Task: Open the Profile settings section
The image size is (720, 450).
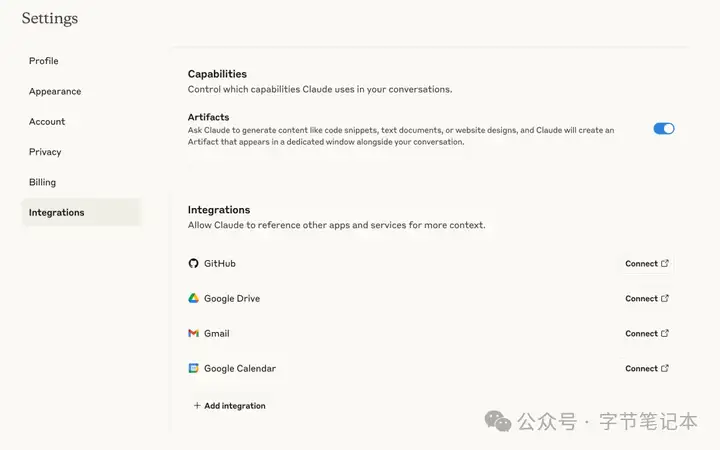Action: tap(44, 61)
